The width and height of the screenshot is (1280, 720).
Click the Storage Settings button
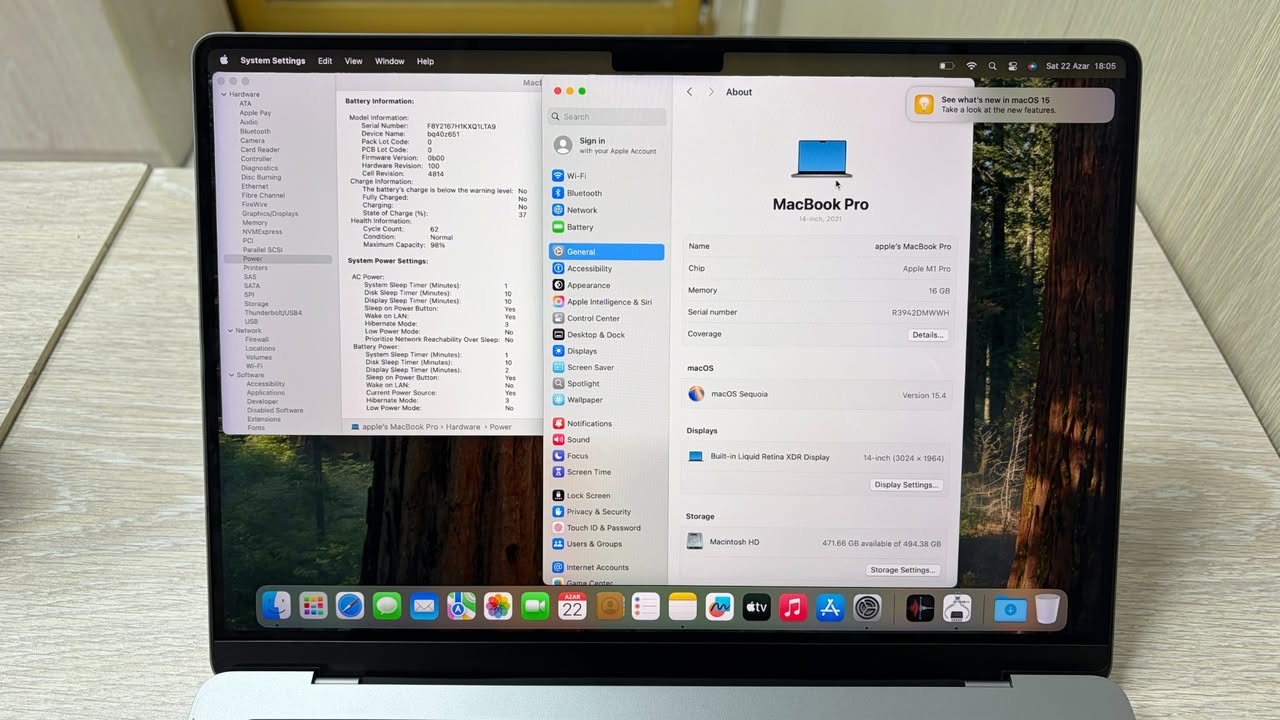point(902,570)
